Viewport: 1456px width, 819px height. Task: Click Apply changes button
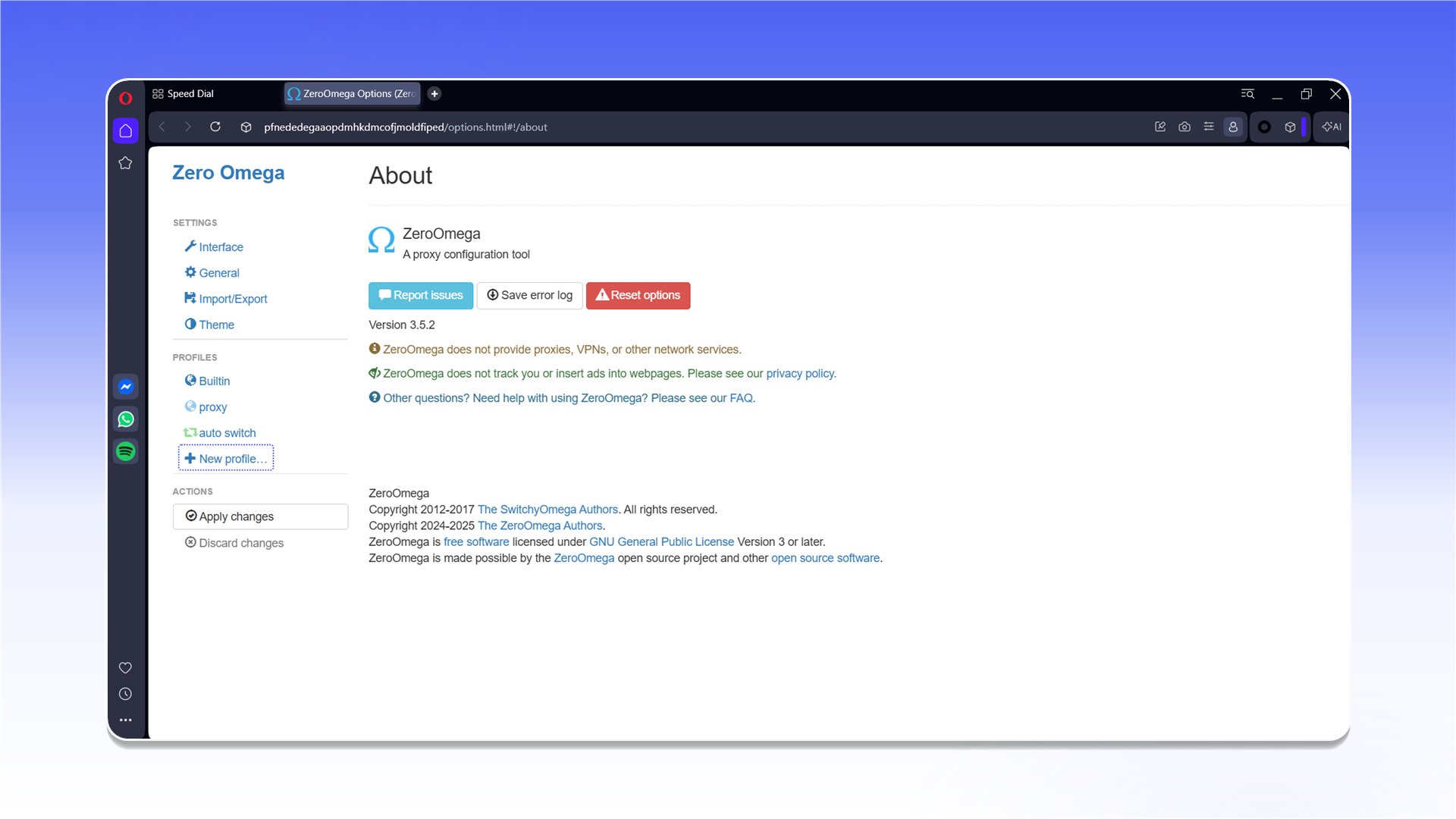tap(260, 516)
